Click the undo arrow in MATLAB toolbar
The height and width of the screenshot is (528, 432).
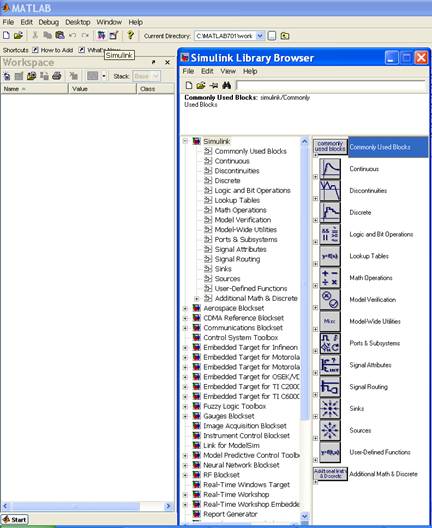coord(72,35)
